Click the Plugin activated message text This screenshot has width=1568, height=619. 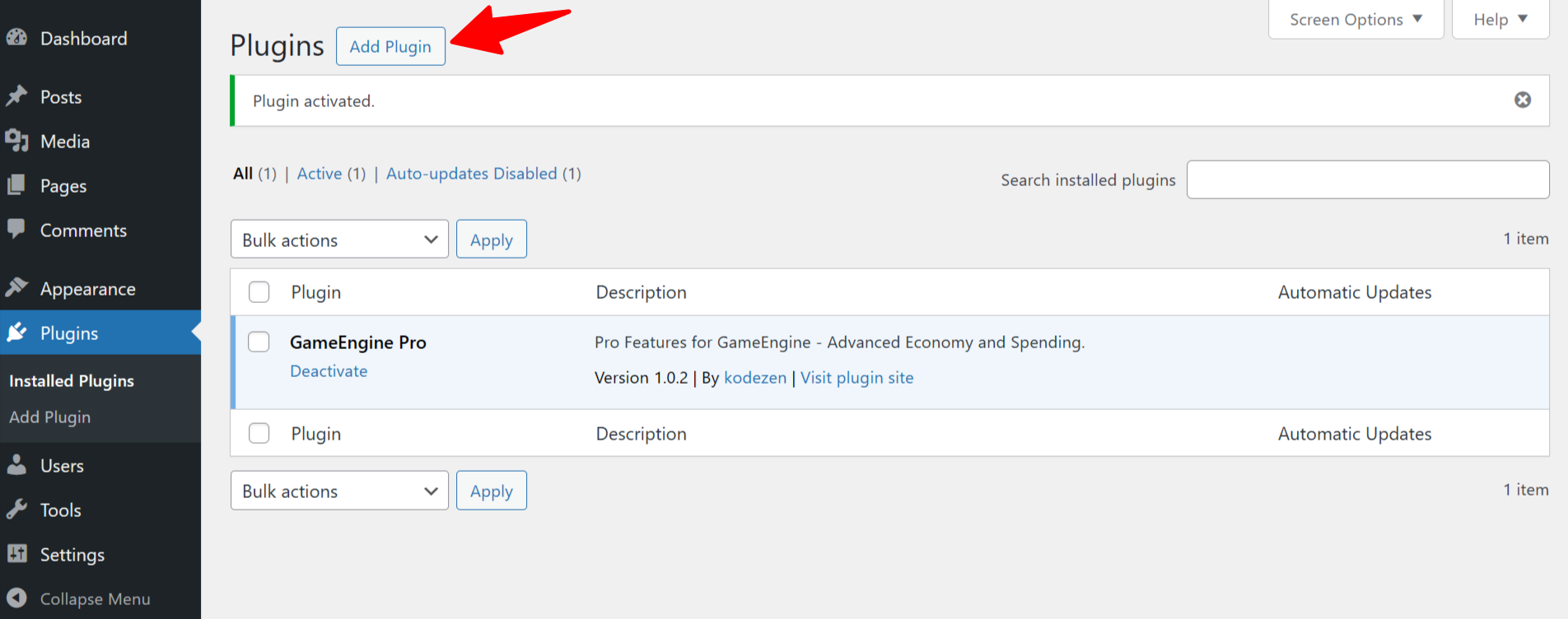(x=314, y=100)
